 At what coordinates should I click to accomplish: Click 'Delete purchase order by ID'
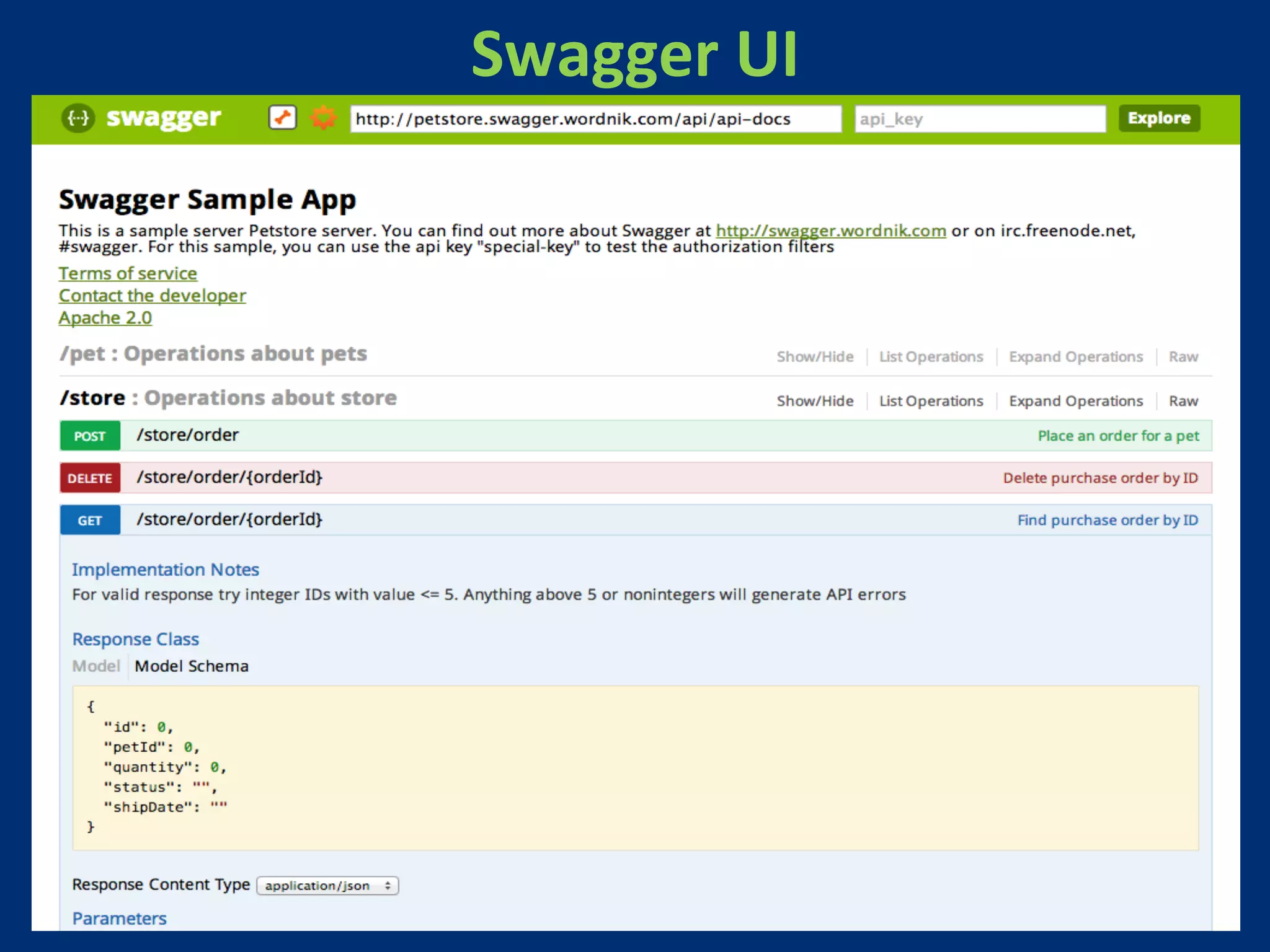point(1101,478)
